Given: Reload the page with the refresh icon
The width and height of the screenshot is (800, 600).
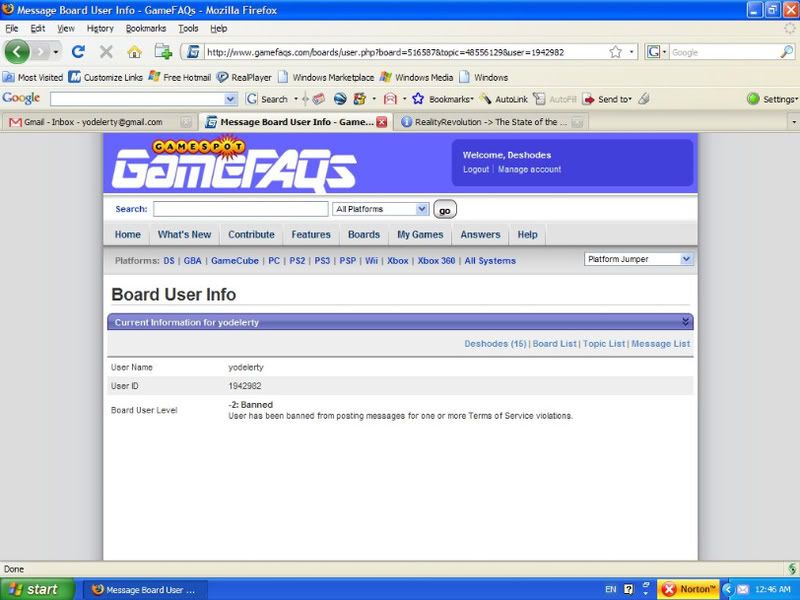Looking at the screenshot, I should click(78, 51).
